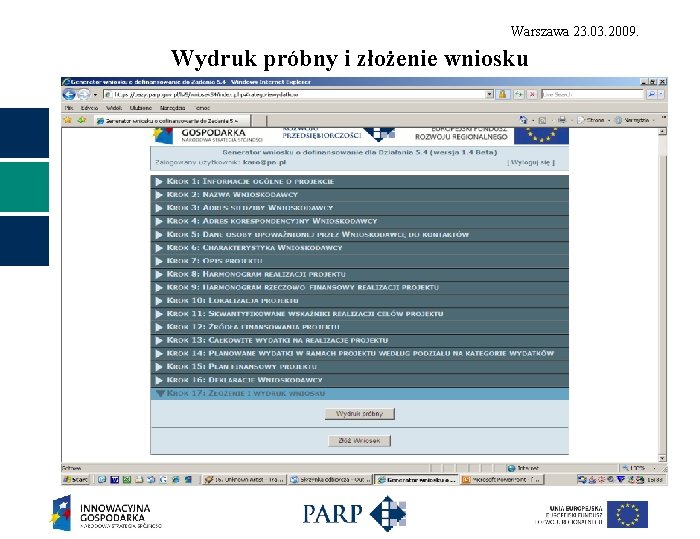
Task: Click the vertical scrollbar up arrow
Action: (x=662, y=131)
